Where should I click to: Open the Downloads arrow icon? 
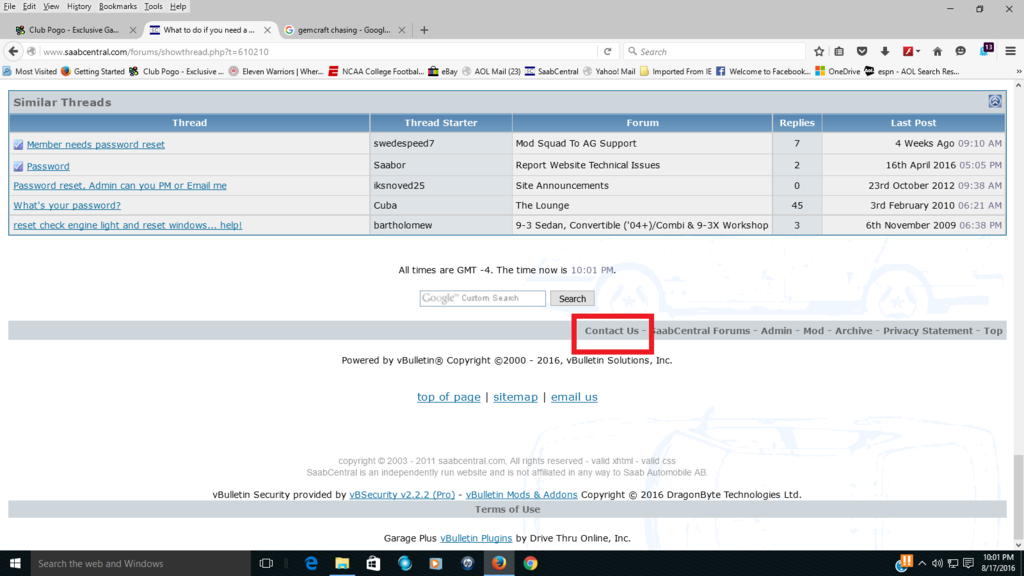click(885, 51)
